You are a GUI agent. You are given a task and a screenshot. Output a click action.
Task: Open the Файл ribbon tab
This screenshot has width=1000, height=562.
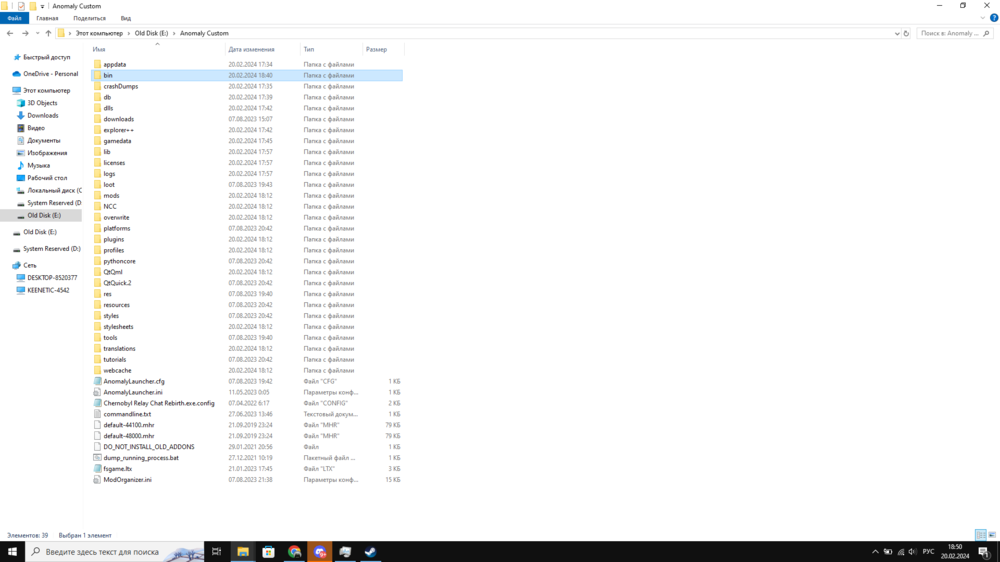(14, 18)
